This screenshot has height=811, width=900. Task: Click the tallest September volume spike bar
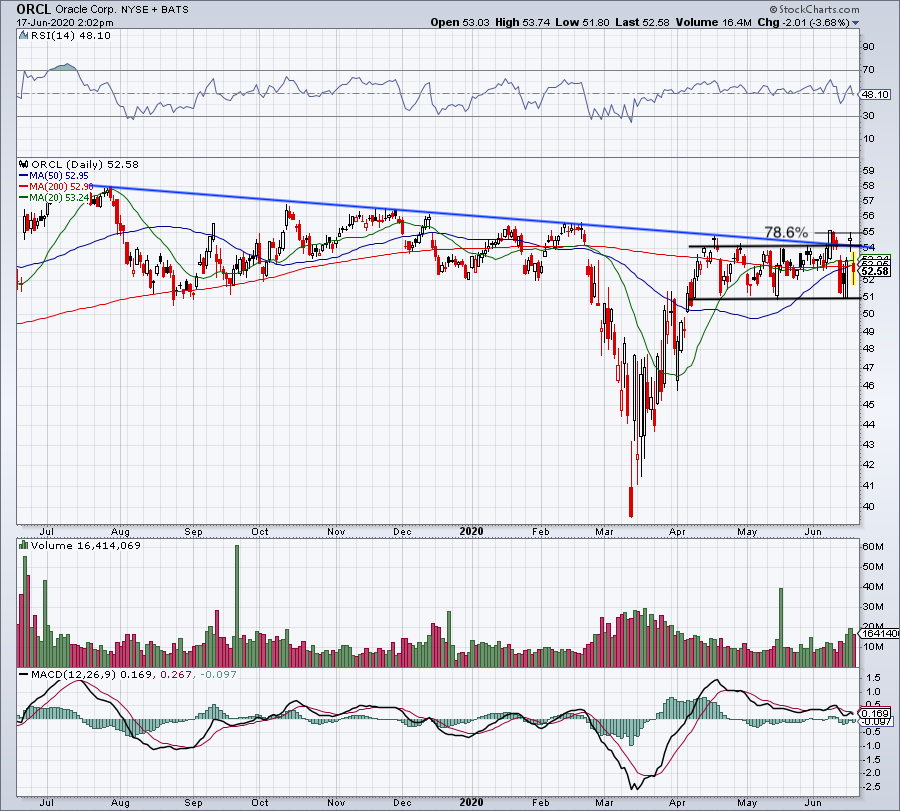pos(237,606)
